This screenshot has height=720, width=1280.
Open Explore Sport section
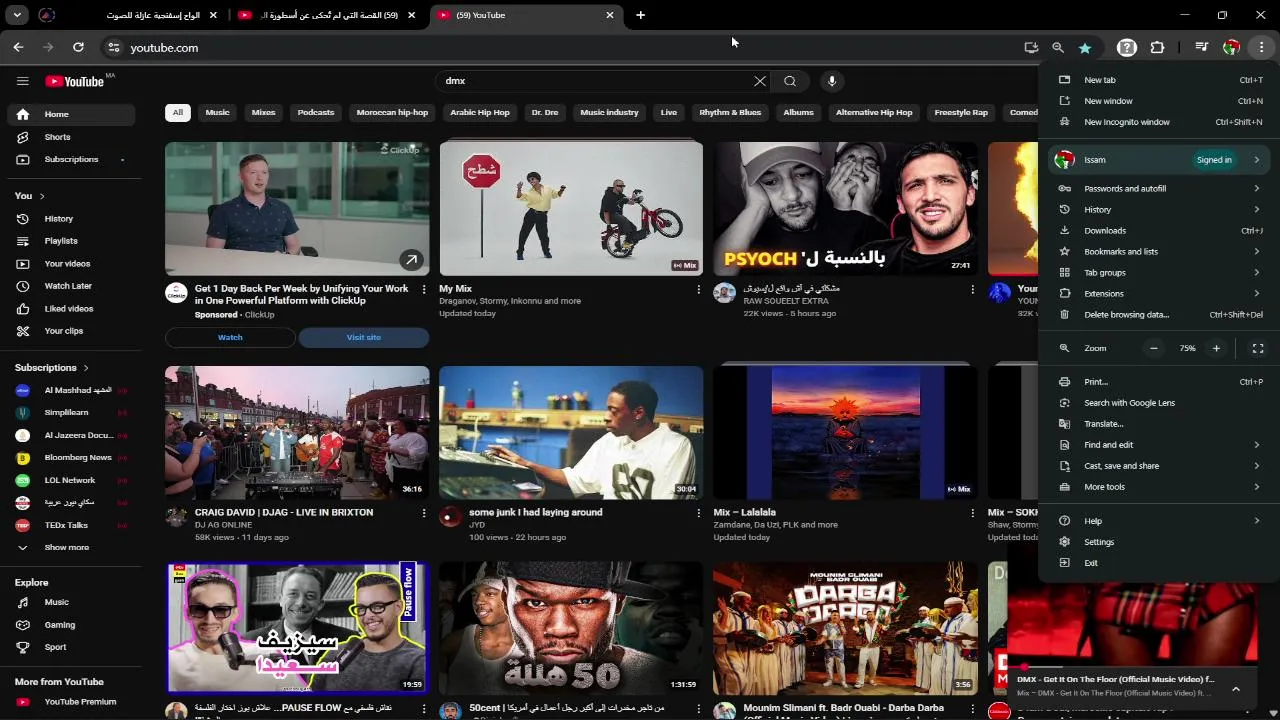point(70,647)
